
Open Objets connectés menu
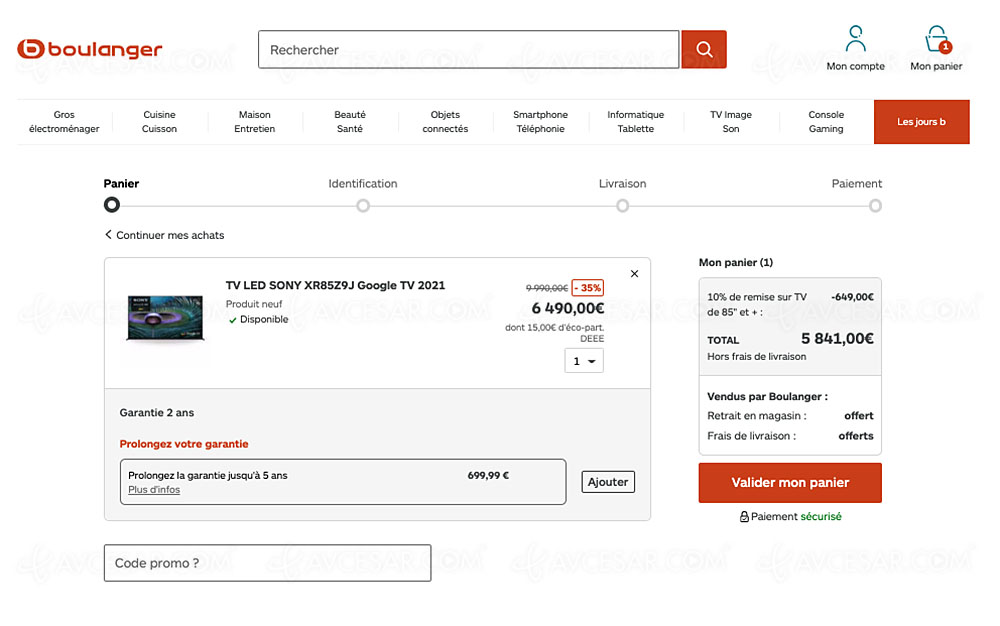(445, 122)
